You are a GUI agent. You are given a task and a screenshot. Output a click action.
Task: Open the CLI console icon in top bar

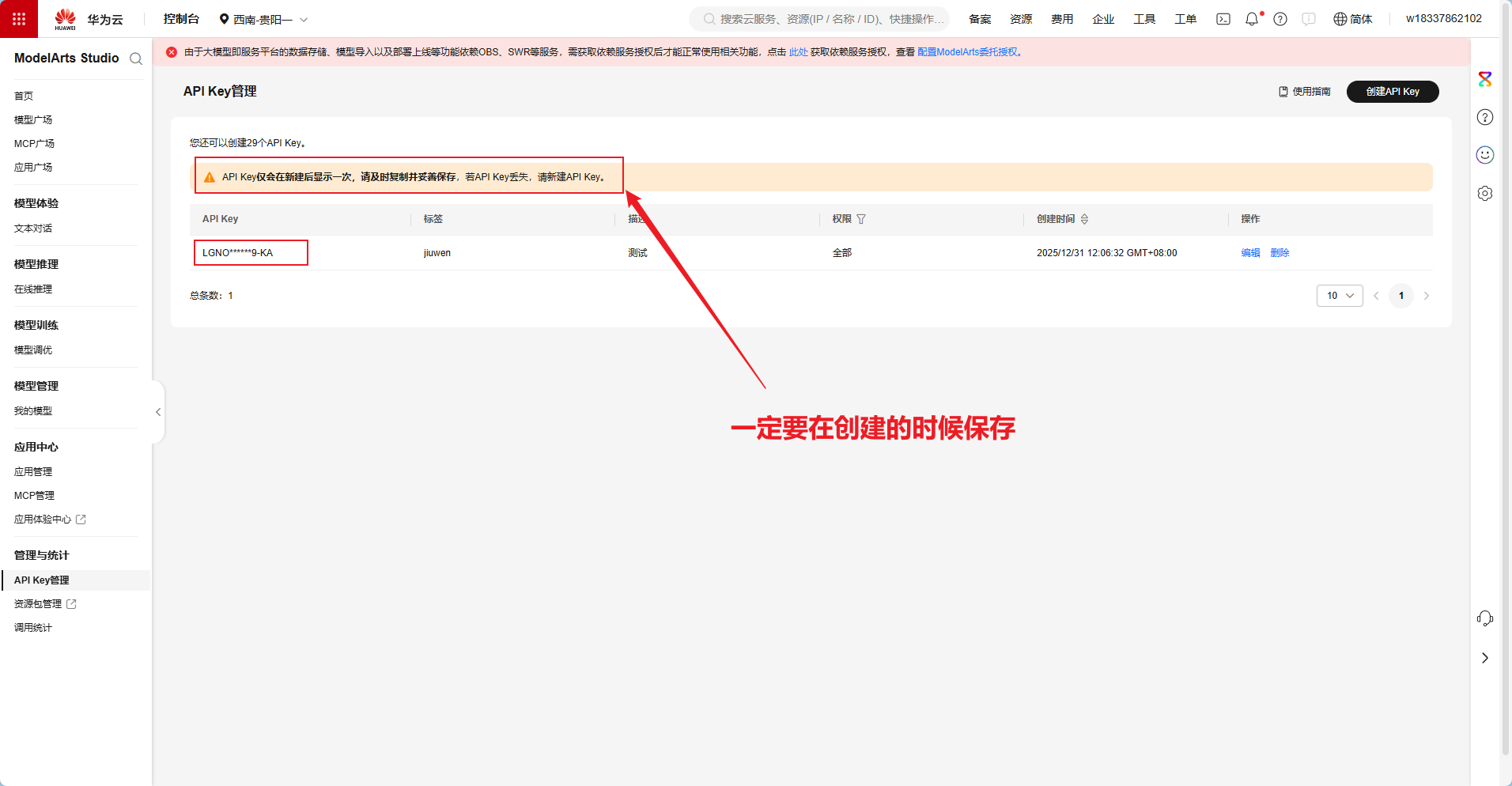(1223, 18)
